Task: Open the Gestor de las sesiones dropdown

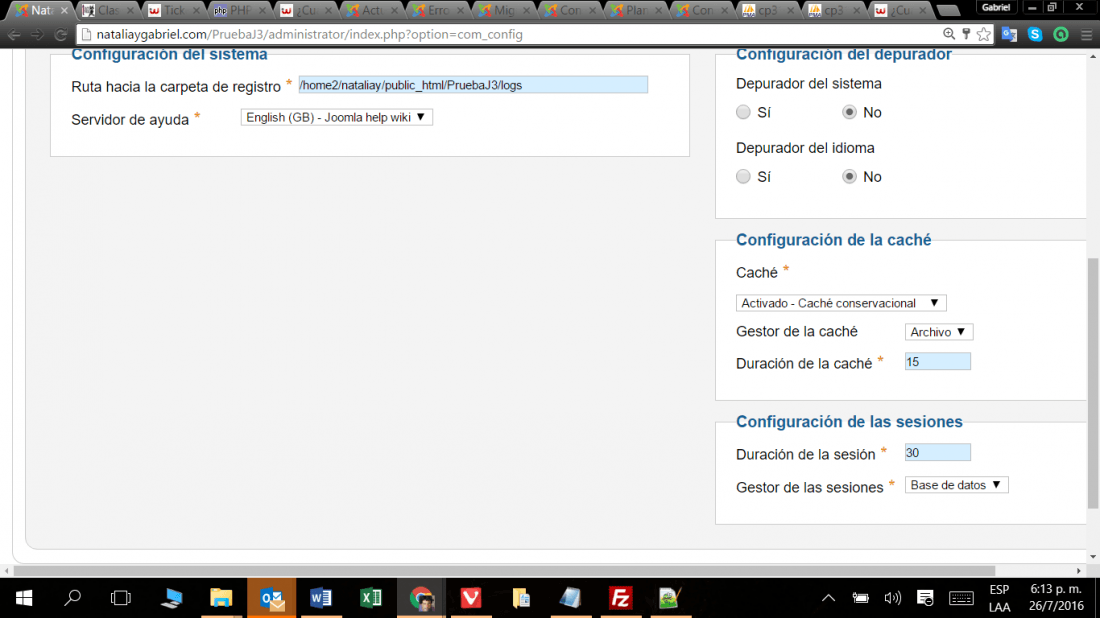Action: (x=956, y=485)
